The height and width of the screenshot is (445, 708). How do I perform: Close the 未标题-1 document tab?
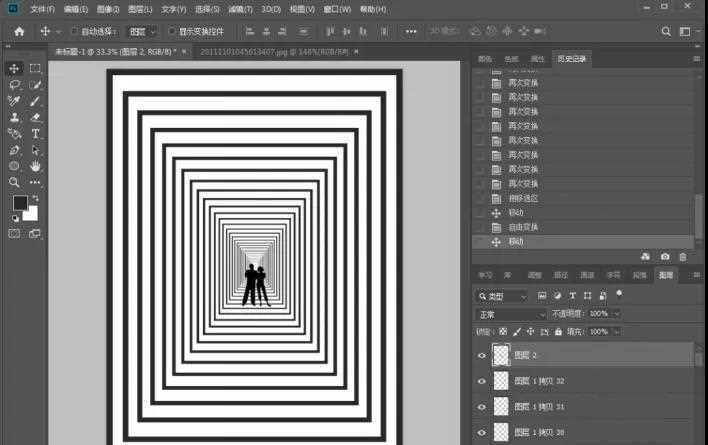[x=184, y=52]
